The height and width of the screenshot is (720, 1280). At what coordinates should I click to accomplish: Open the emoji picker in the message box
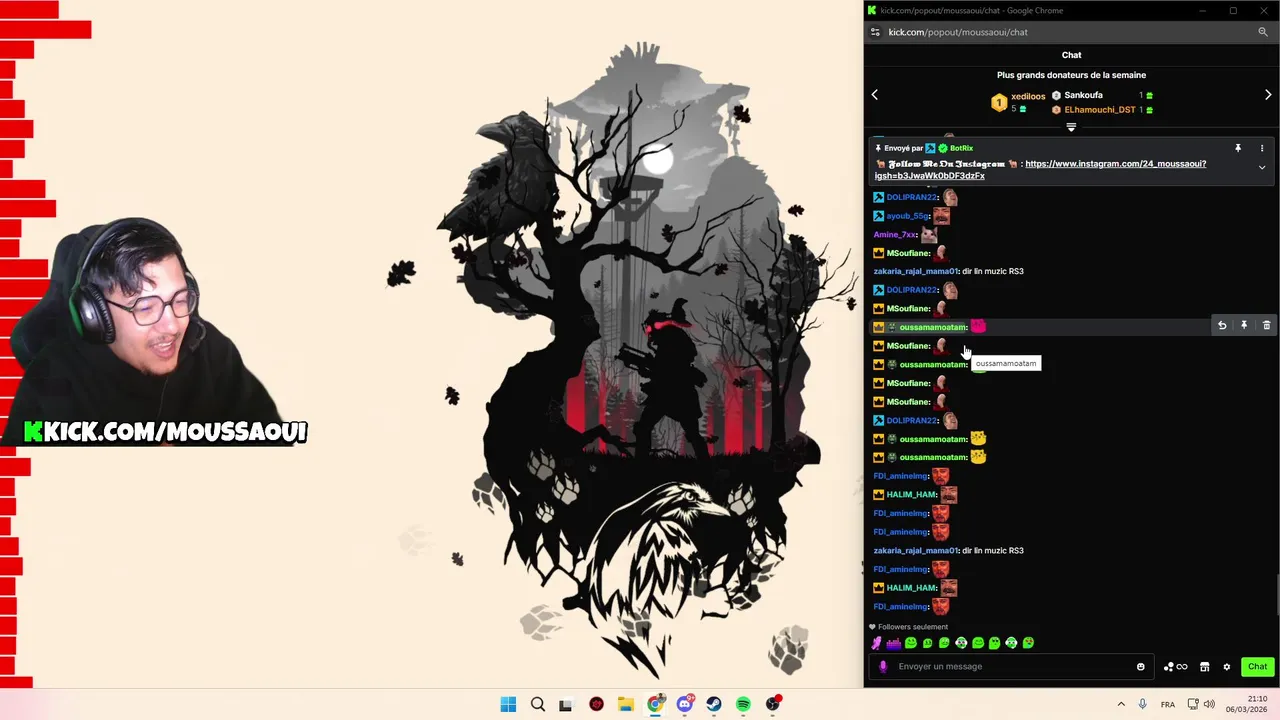tap(1141, 667)
